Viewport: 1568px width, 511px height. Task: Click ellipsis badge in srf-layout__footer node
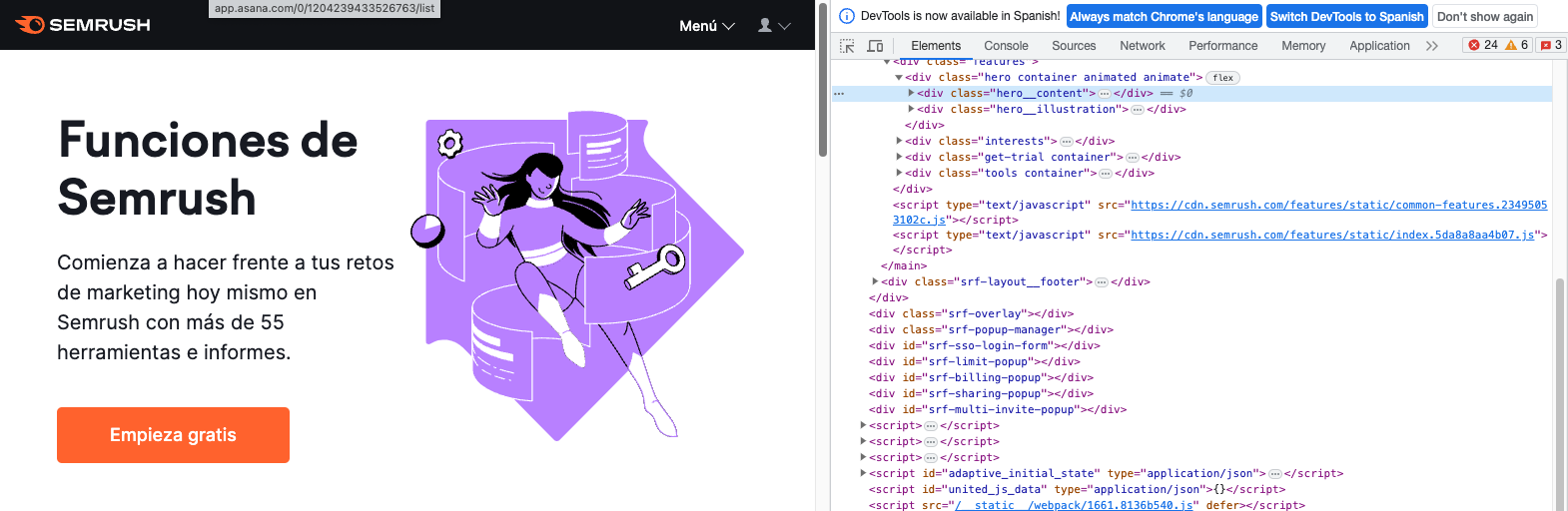point(1102,281)
